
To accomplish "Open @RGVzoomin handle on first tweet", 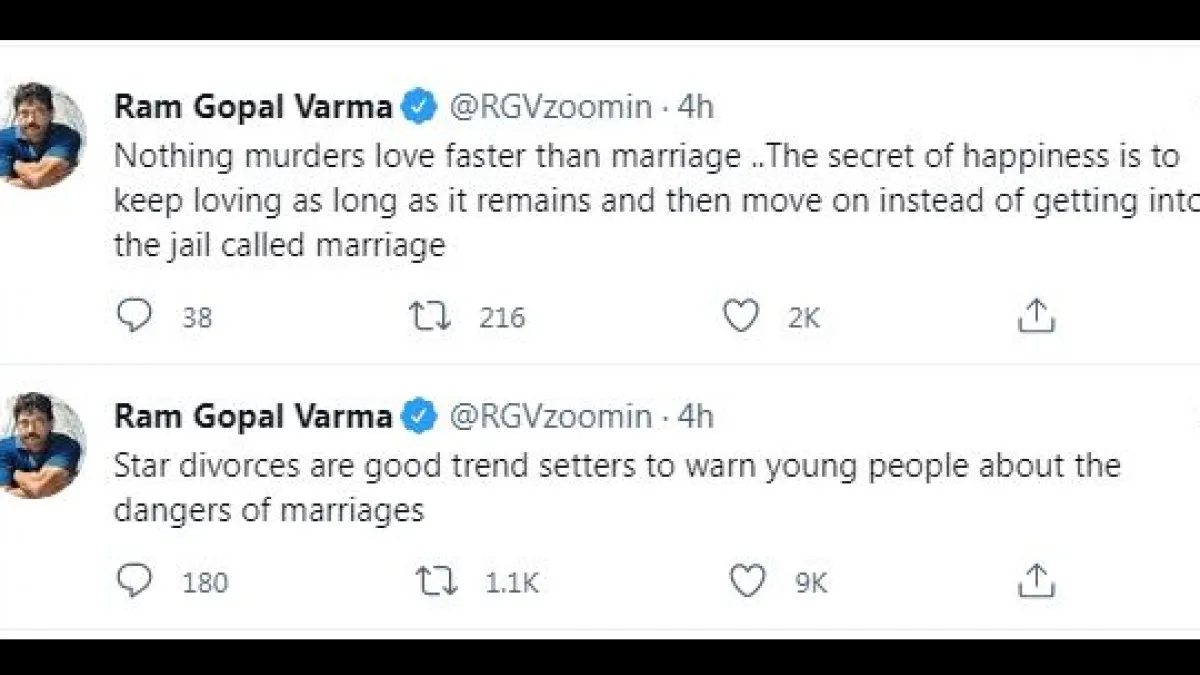I will (x=552, y=107).
